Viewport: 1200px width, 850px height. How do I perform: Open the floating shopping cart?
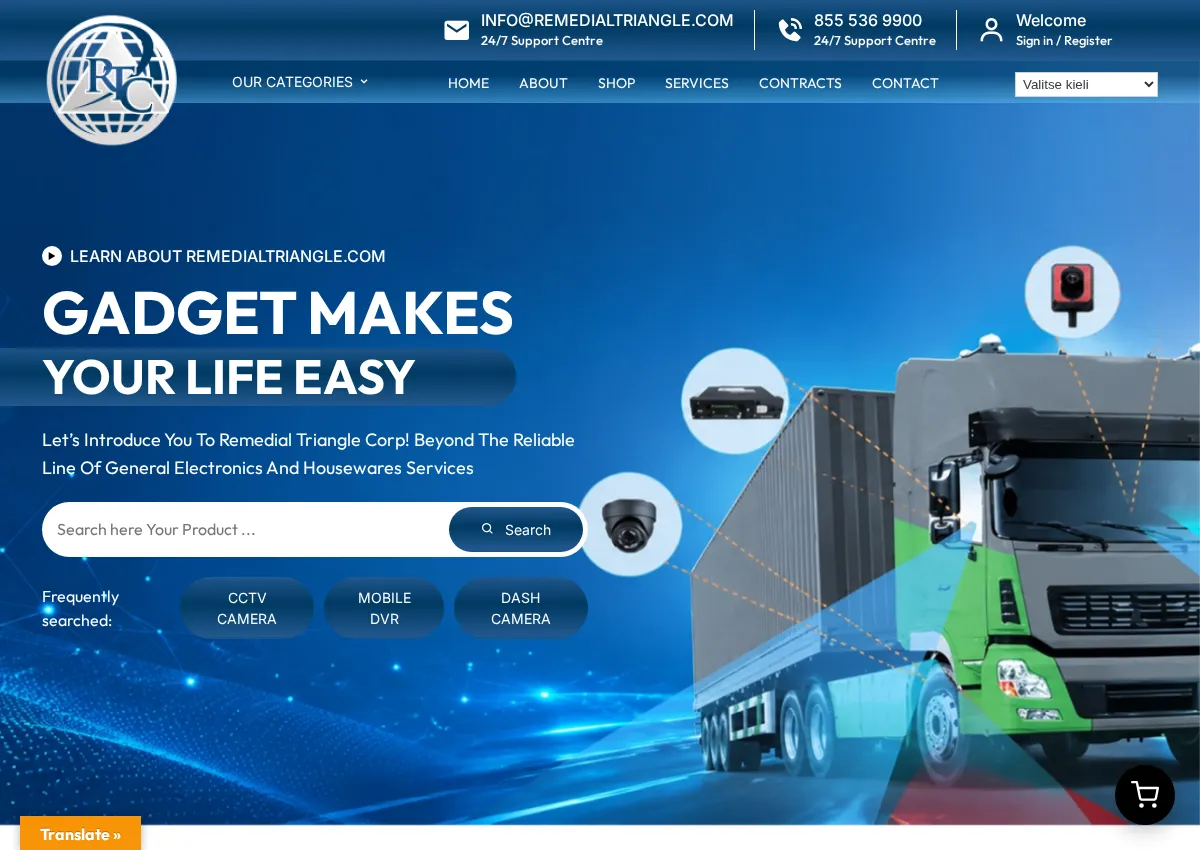(1145, 795)
